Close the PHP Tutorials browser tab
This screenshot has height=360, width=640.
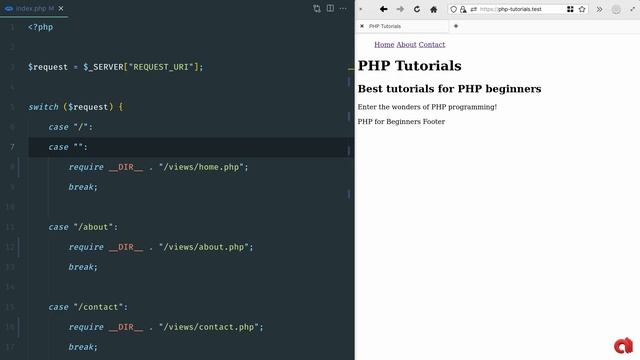[362, 26]
